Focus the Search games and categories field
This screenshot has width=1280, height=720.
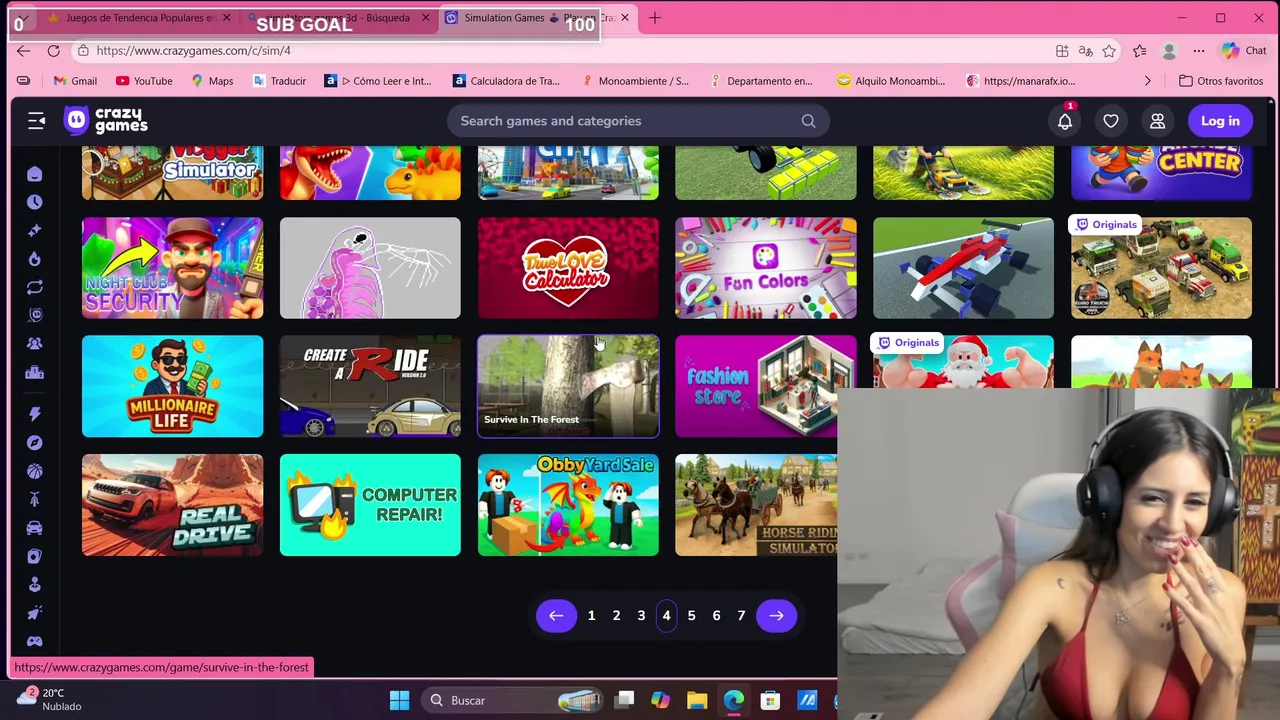(x=638, y=121)
